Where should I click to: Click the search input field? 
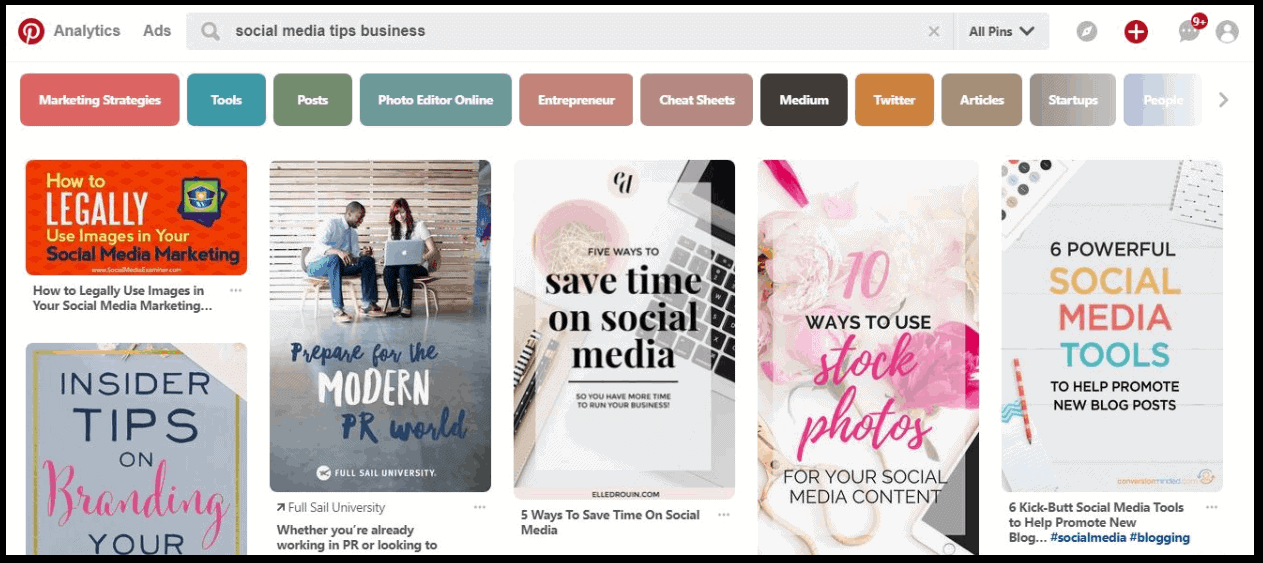pyautogui.click(x=570, y=32)
